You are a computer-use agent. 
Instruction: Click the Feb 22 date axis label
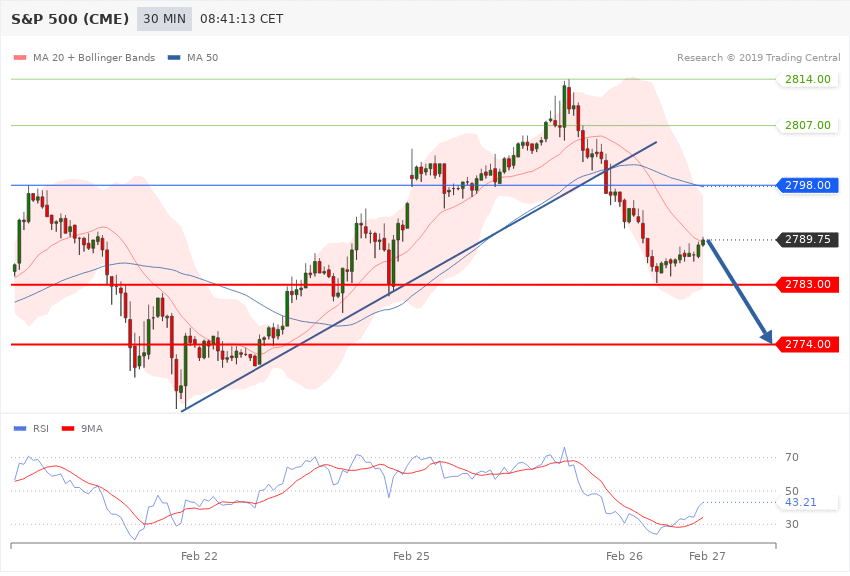199,556
